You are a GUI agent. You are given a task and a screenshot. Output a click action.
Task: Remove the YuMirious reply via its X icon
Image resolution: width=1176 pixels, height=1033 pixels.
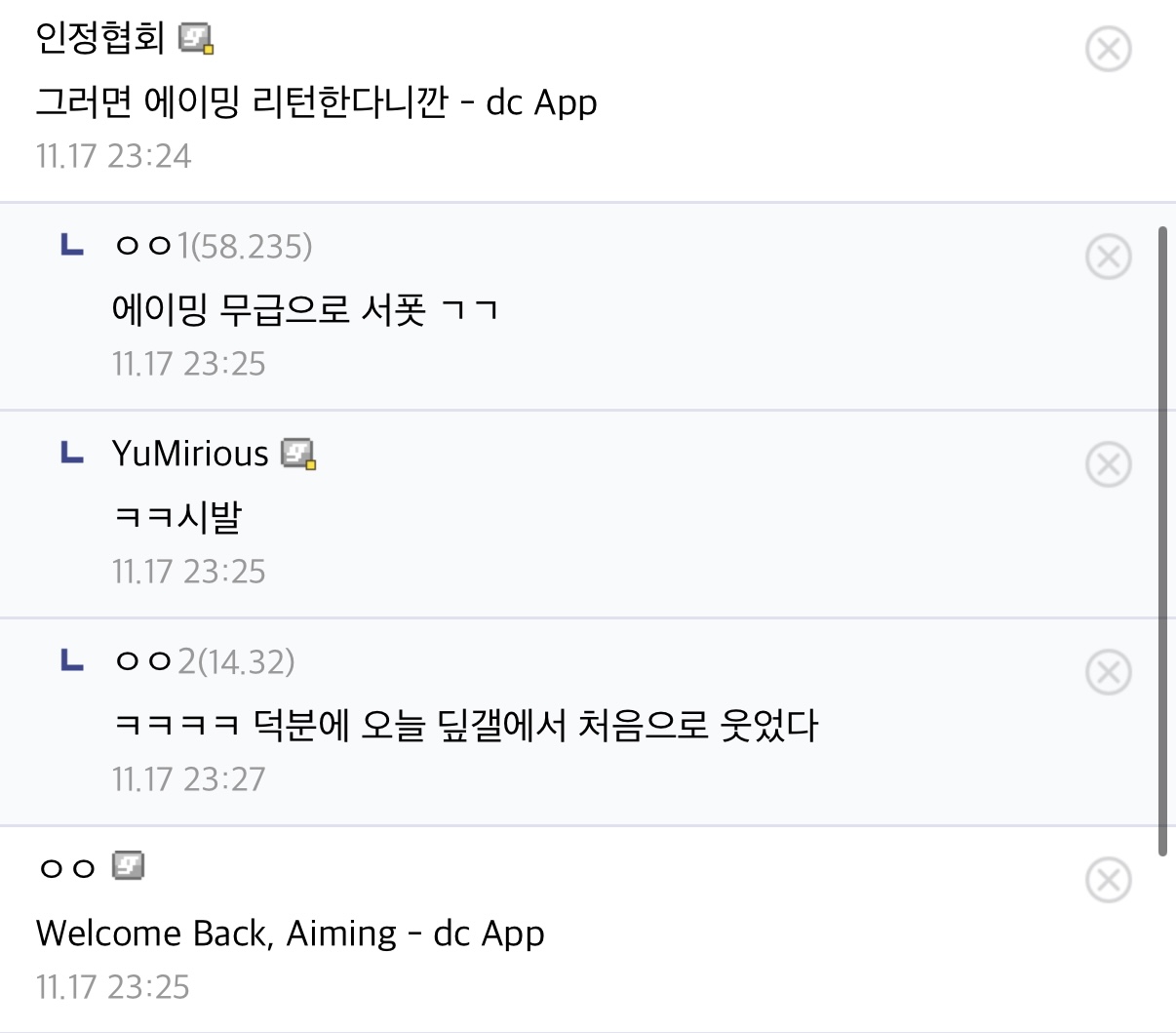pyautogui.click(x=1108, y=464)
